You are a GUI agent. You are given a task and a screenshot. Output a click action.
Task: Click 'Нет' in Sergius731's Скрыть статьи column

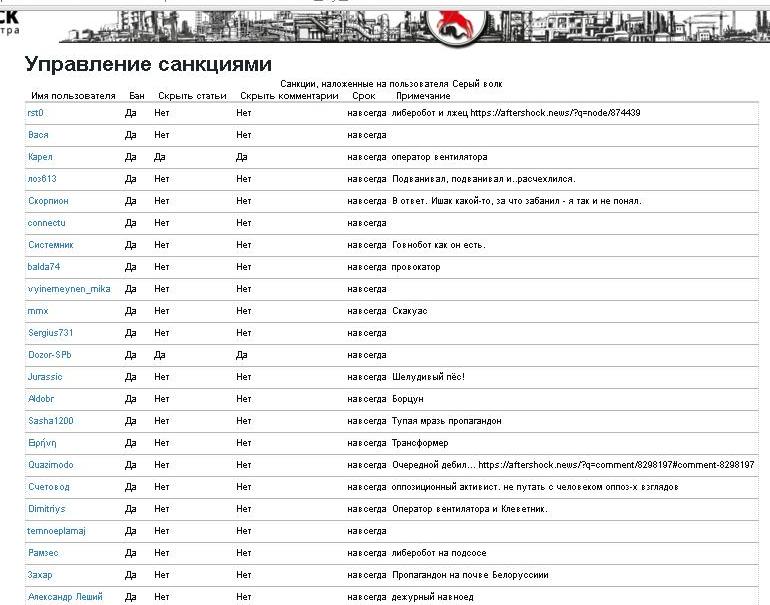(162, 333)
